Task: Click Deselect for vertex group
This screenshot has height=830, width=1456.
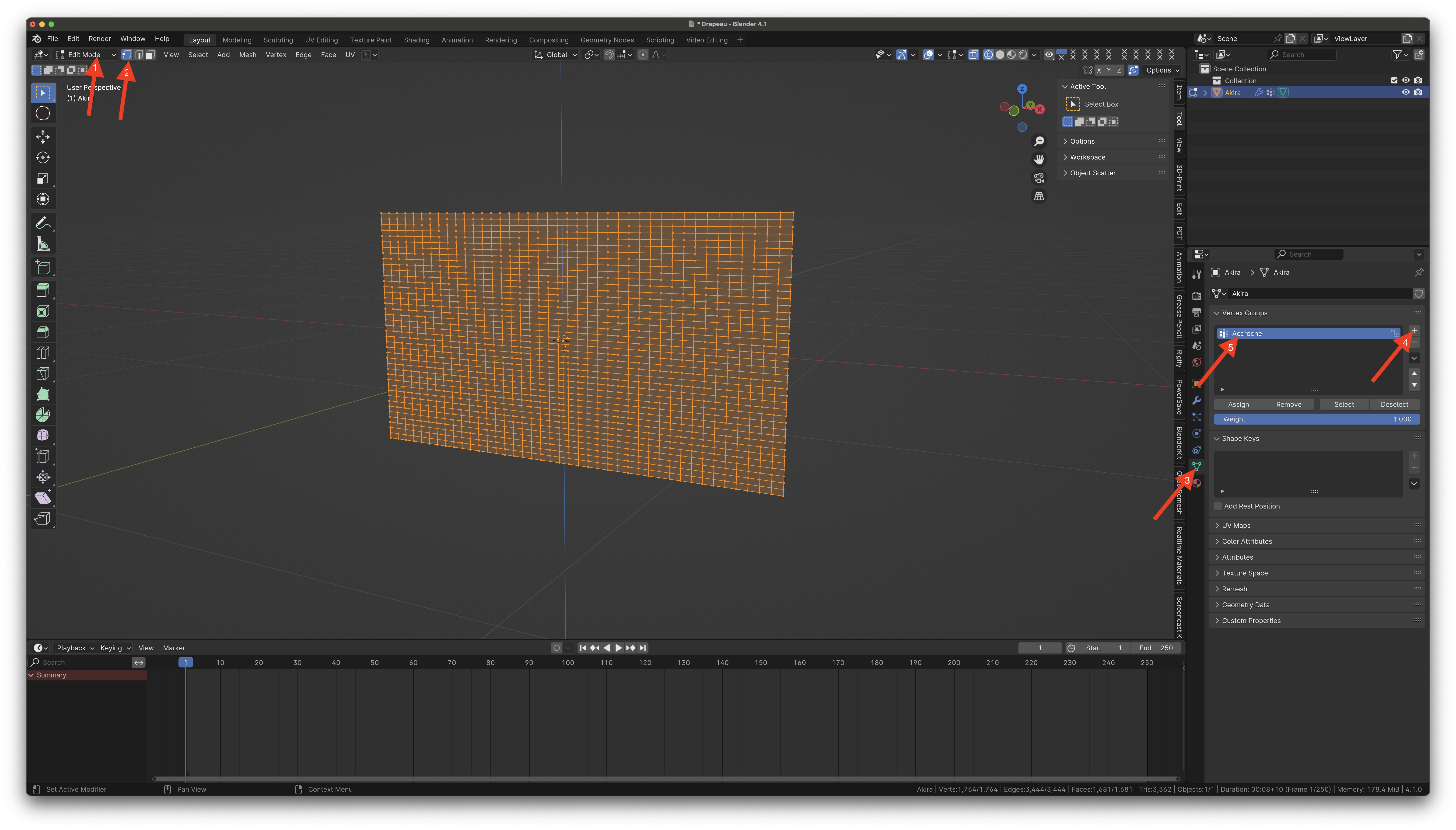Action: point(1394,405)
